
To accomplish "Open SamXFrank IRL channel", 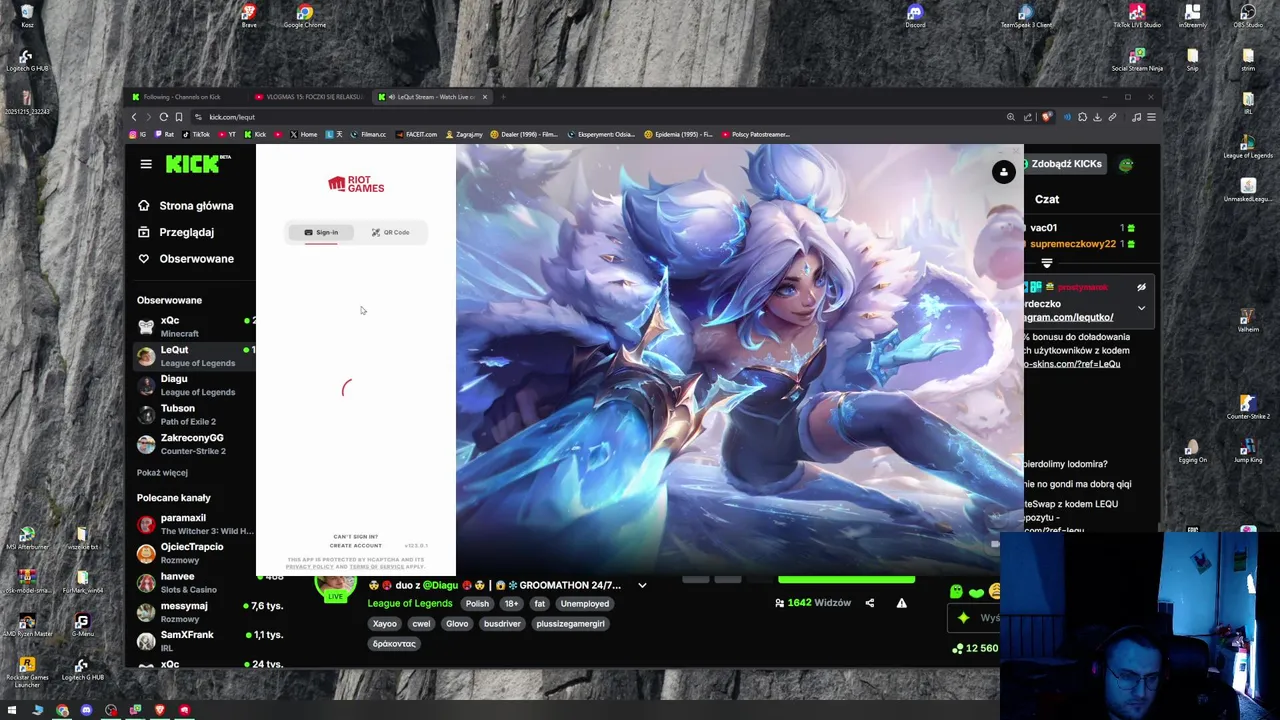I will click(x=194, y=641).
